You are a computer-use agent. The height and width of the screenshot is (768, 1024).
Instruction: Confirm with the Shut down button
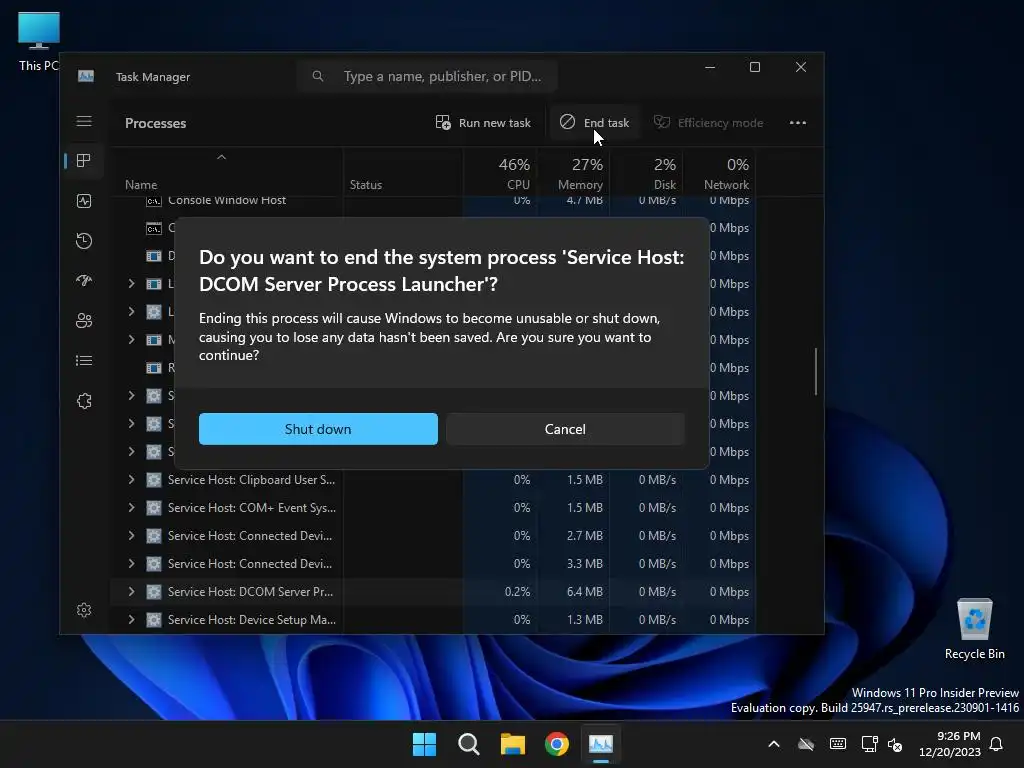318,429
